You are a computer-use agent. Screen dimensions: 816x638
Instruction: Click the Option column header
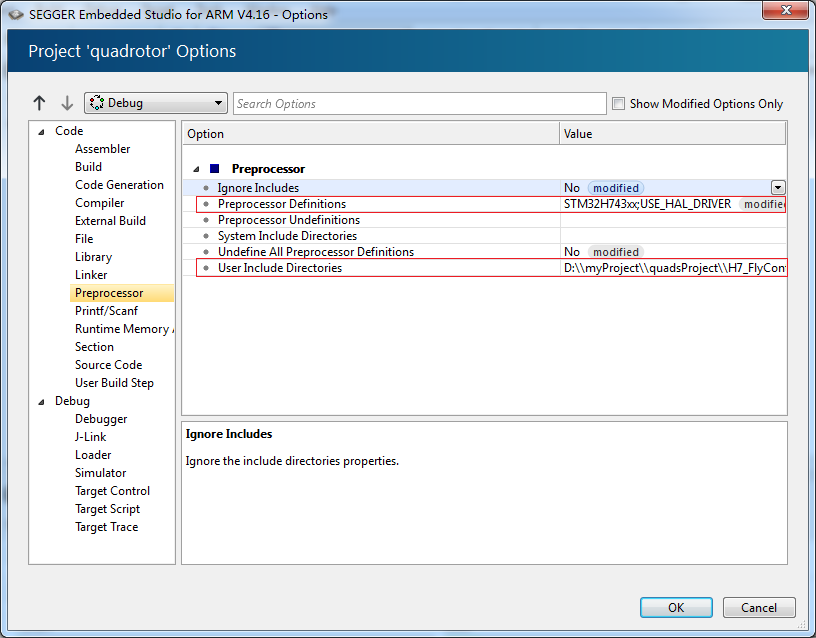371,134
